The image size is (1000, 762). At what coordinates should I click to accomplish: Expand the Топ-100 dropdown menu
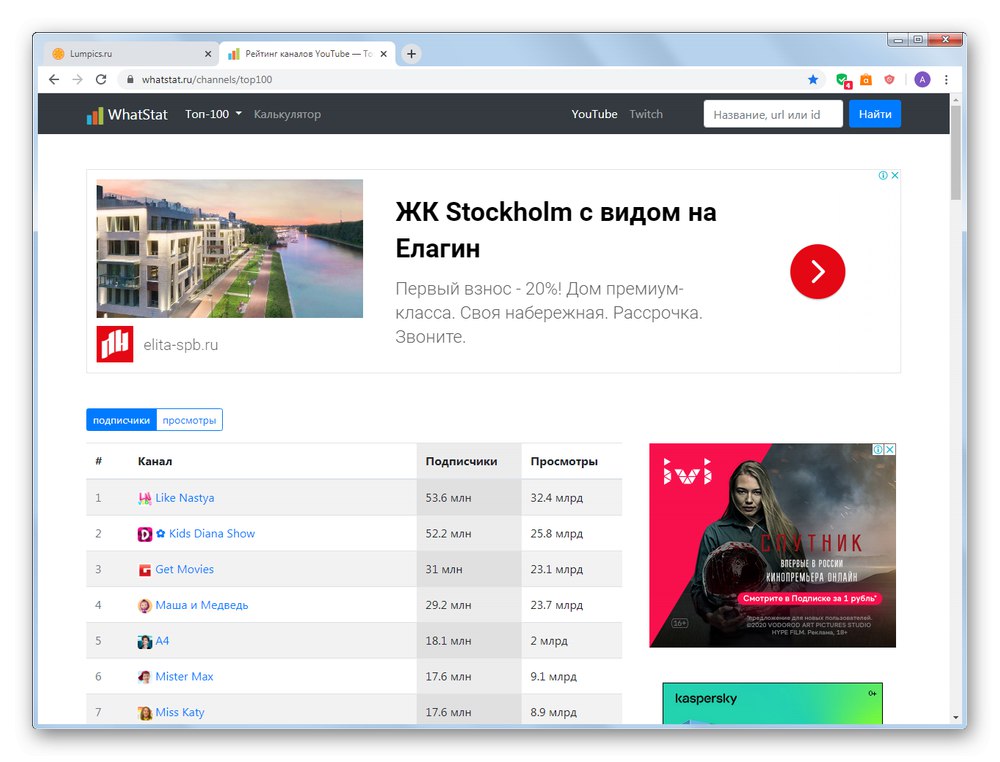213,114
